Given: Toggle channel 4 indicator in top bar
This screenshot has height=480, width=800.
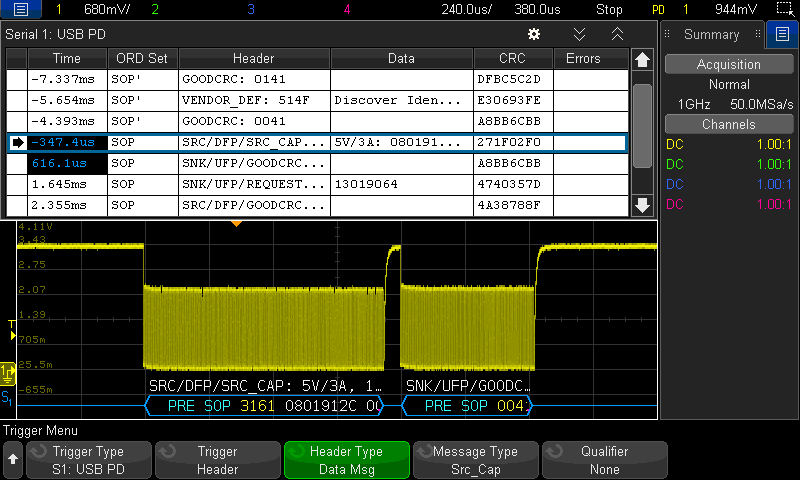Looking at the screenshot, I should [x=347, y=10].
